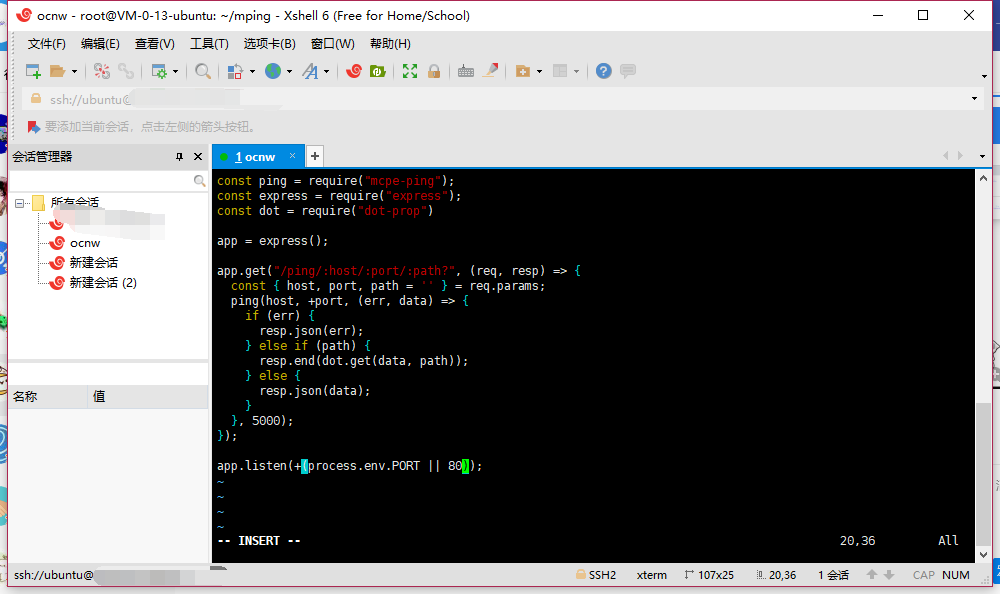Click the status bar up arrow icon

point(872,575)
